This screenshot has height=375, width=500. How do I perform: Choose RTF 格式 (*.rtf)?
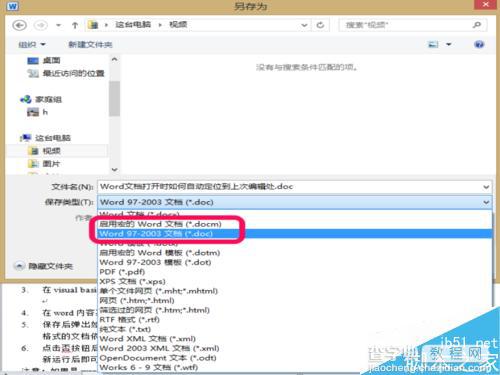pyautogui.click(x=295, y=320)
